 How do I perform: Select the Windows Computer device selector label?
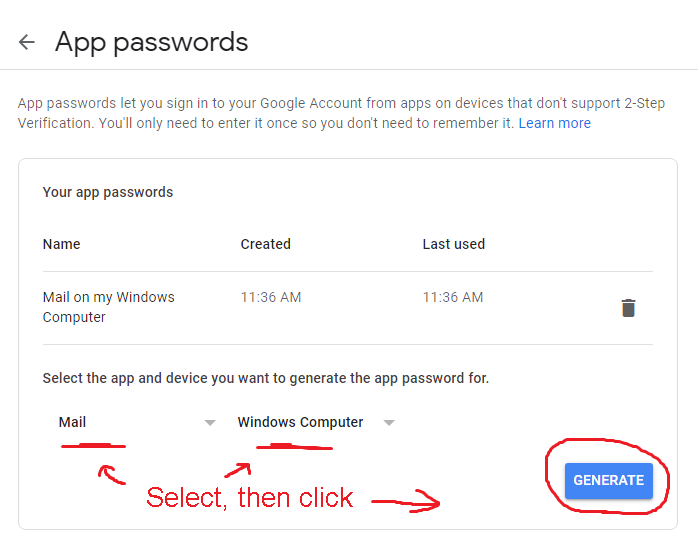[300, 422]
